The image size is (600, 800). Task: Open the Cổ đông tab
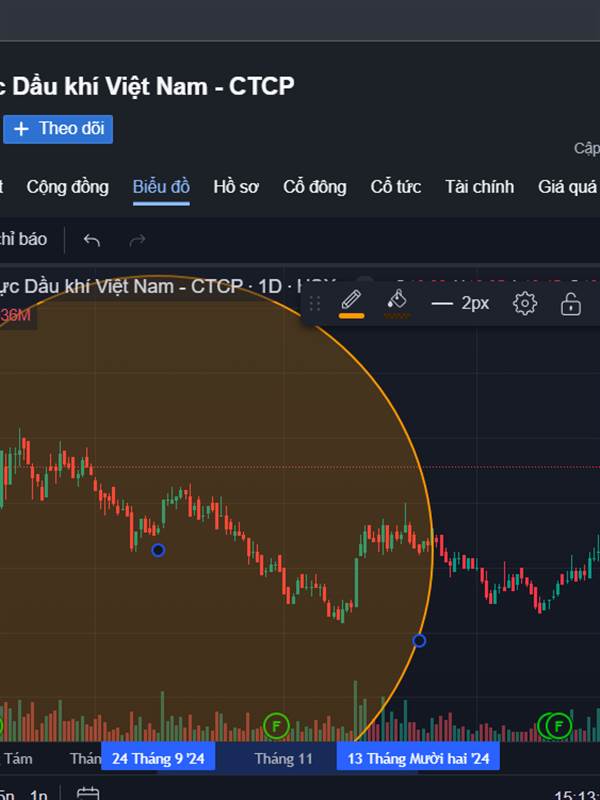coord(315,187)
